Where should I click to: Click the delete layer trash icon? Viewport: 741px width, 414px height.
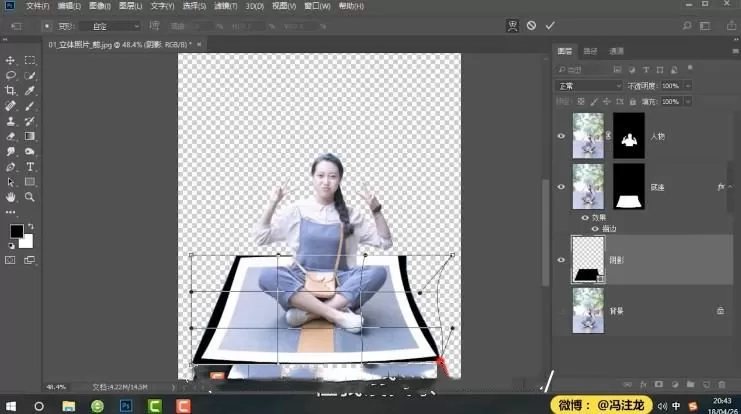[x=721, y=383]
